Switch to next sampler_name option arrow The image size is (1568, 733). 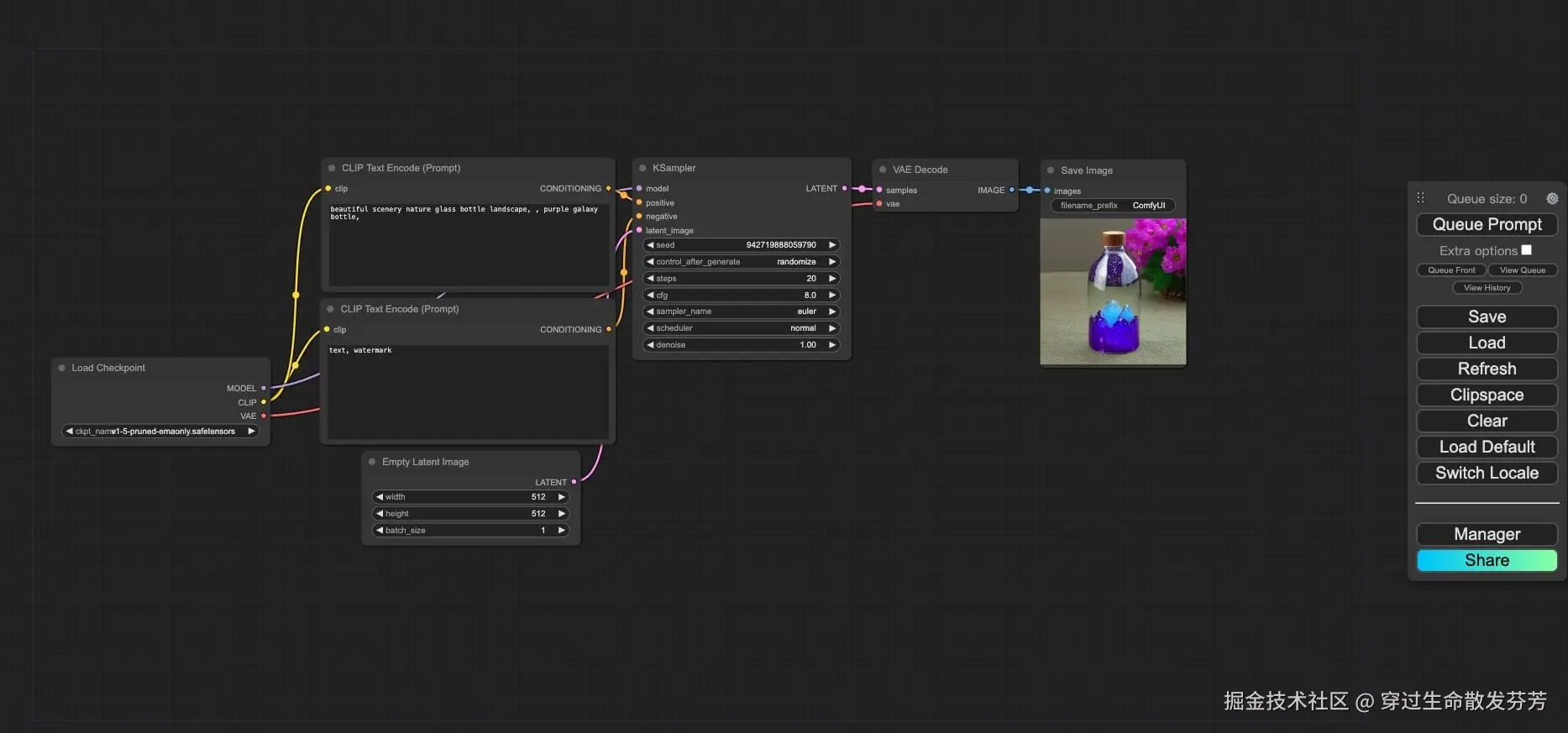[x=832, y=312]
